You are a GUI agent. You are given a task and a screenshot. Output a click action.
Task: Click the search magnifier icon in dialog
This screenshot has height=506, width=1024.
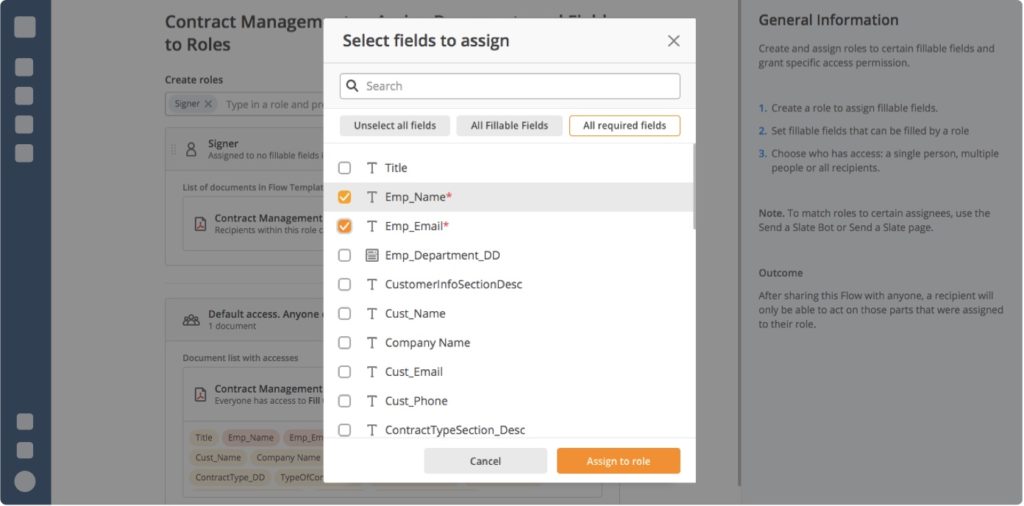[x=352, y=86]
